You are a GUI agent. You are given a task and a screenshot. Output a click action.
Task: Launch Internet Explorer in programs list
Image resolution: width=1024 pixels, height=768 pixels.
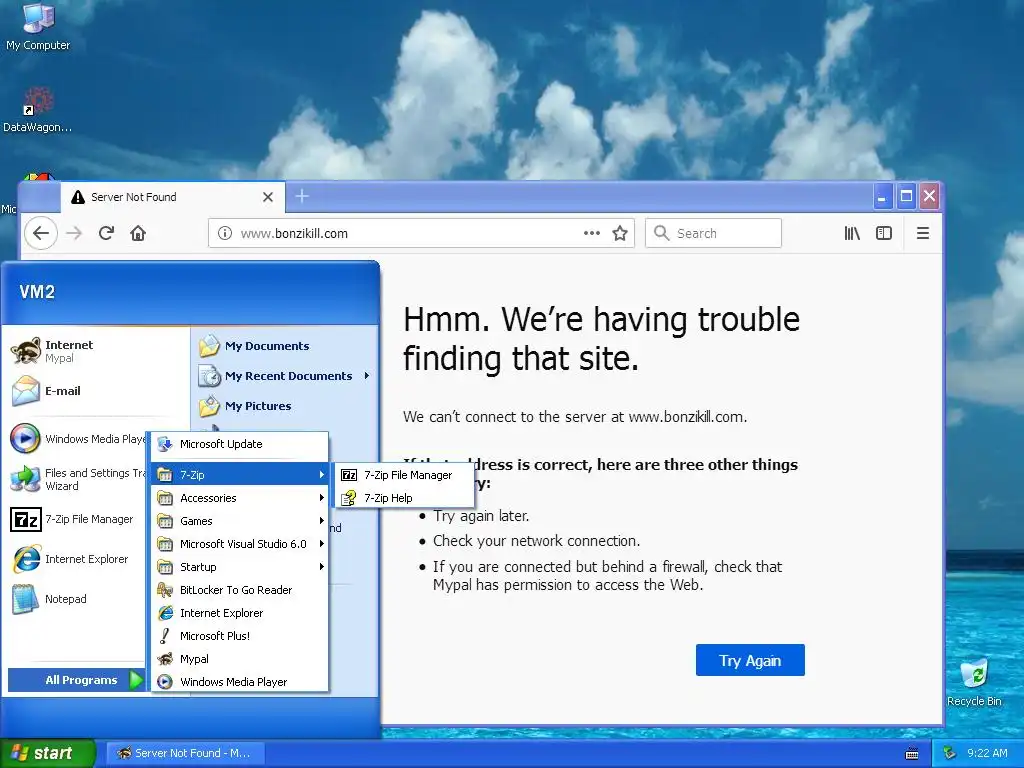coord(240,613)
